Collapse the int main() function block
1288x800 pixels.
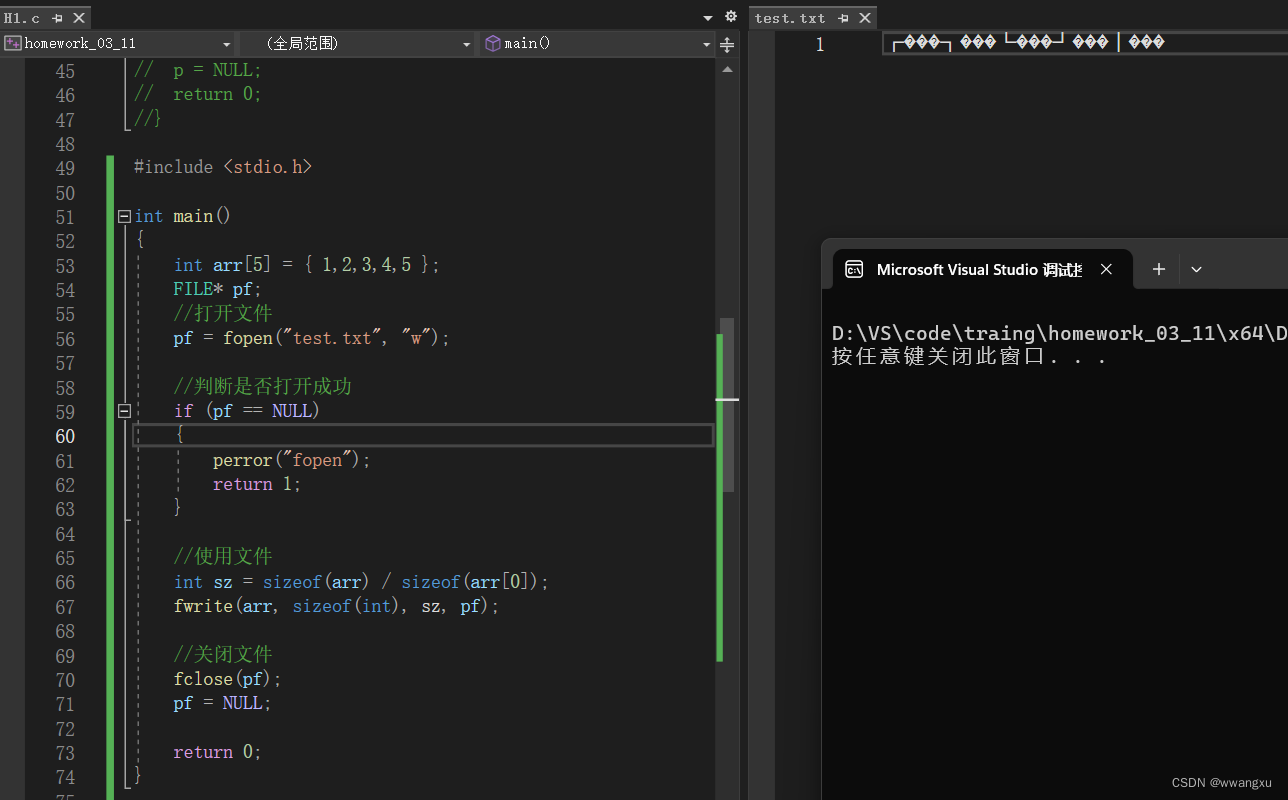point(124,216)
